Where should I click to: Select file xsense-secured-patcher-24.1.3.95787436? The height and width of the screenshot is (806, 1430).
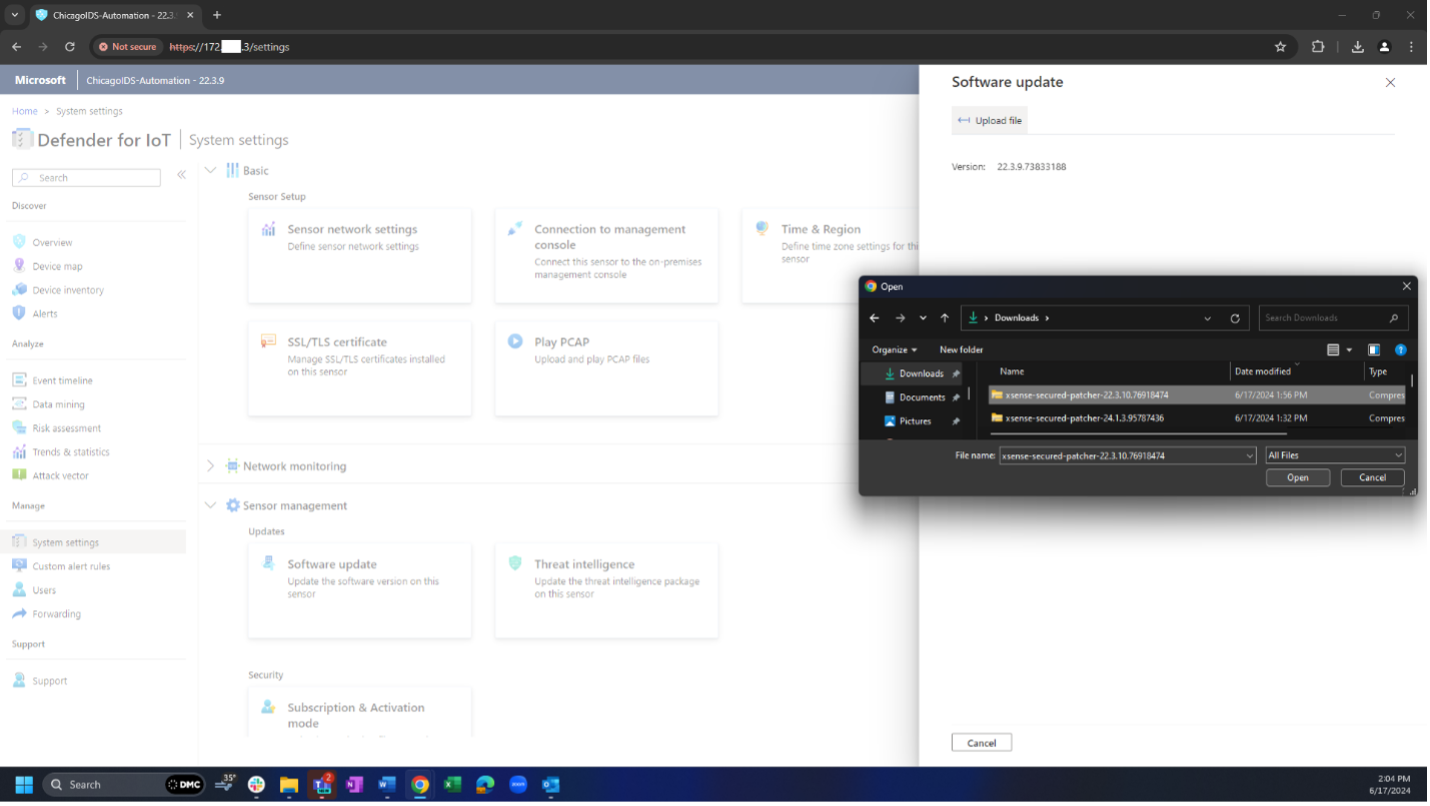click(x=1197, y=419)
